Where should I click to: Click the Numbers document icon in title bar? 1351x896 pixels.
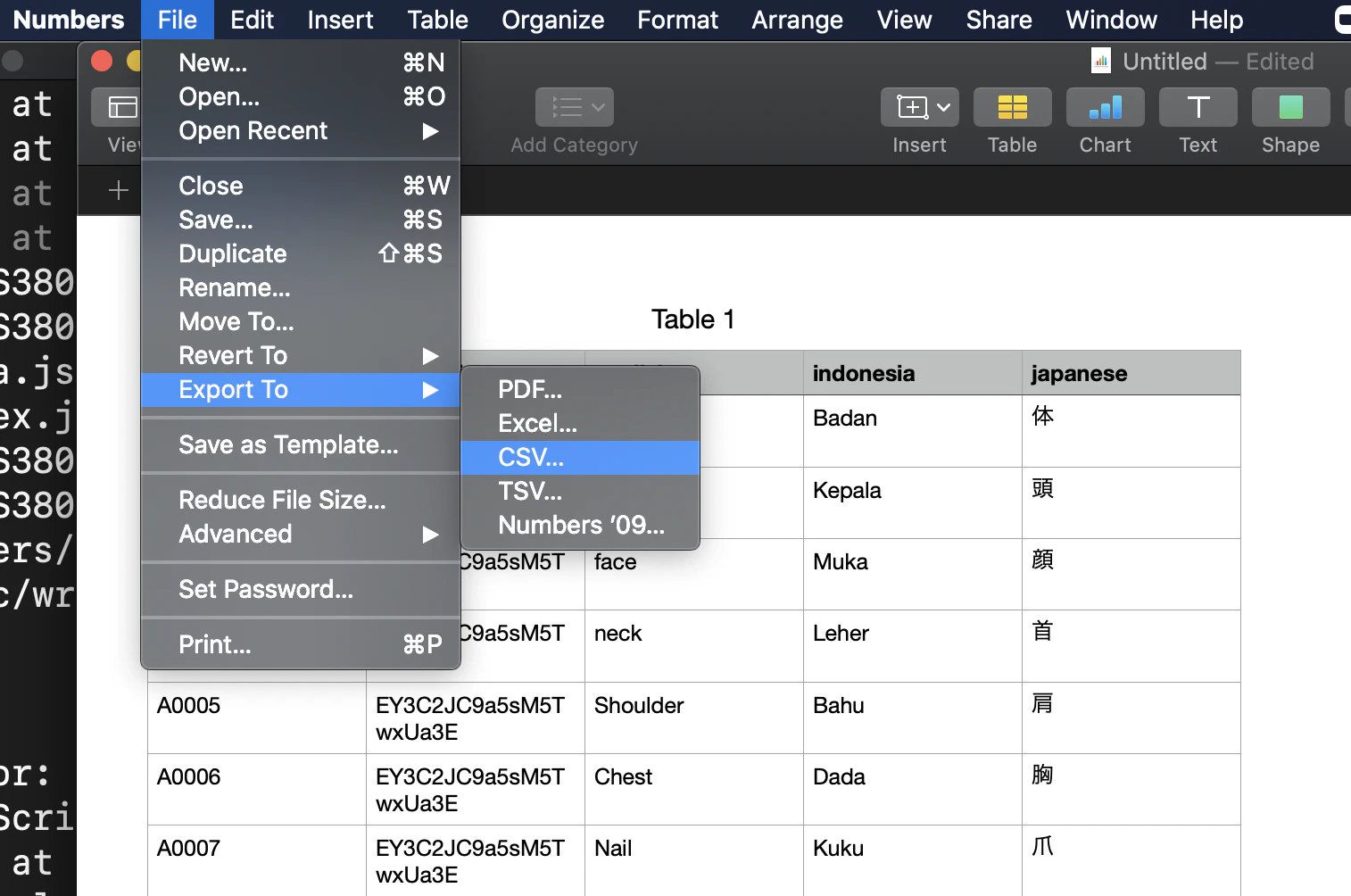(1101, 61)
